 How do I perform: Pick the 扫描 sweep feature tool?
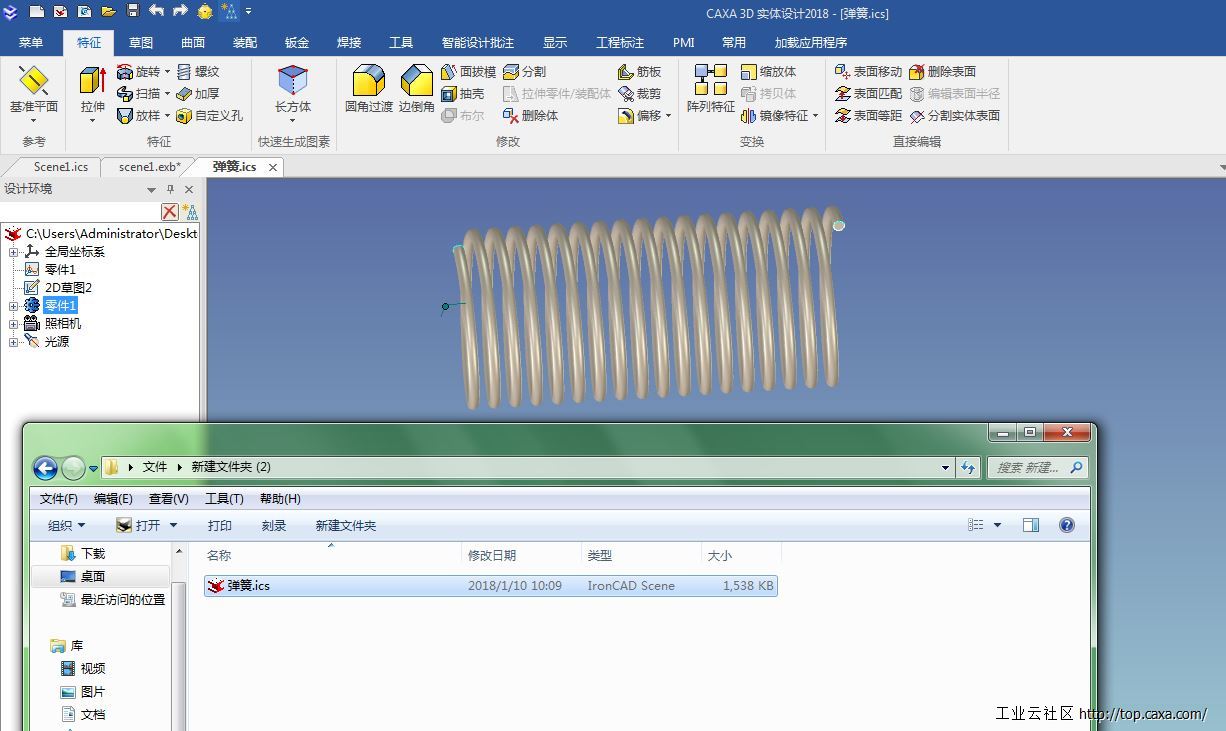(x=138, y=94)
